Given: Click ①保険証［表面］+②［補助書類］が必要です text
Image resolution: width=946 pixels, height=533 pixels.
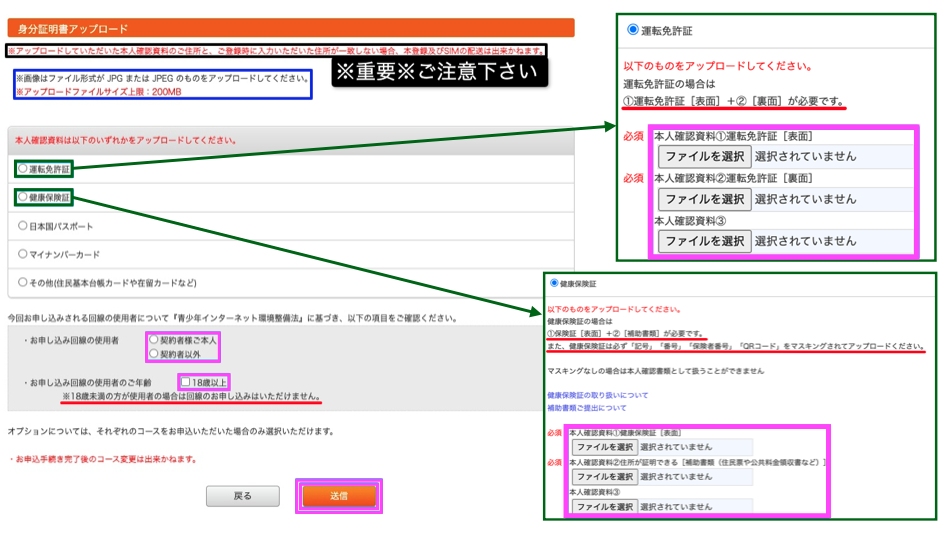Looking at the screenshot, I should click(x=625, y=333).
